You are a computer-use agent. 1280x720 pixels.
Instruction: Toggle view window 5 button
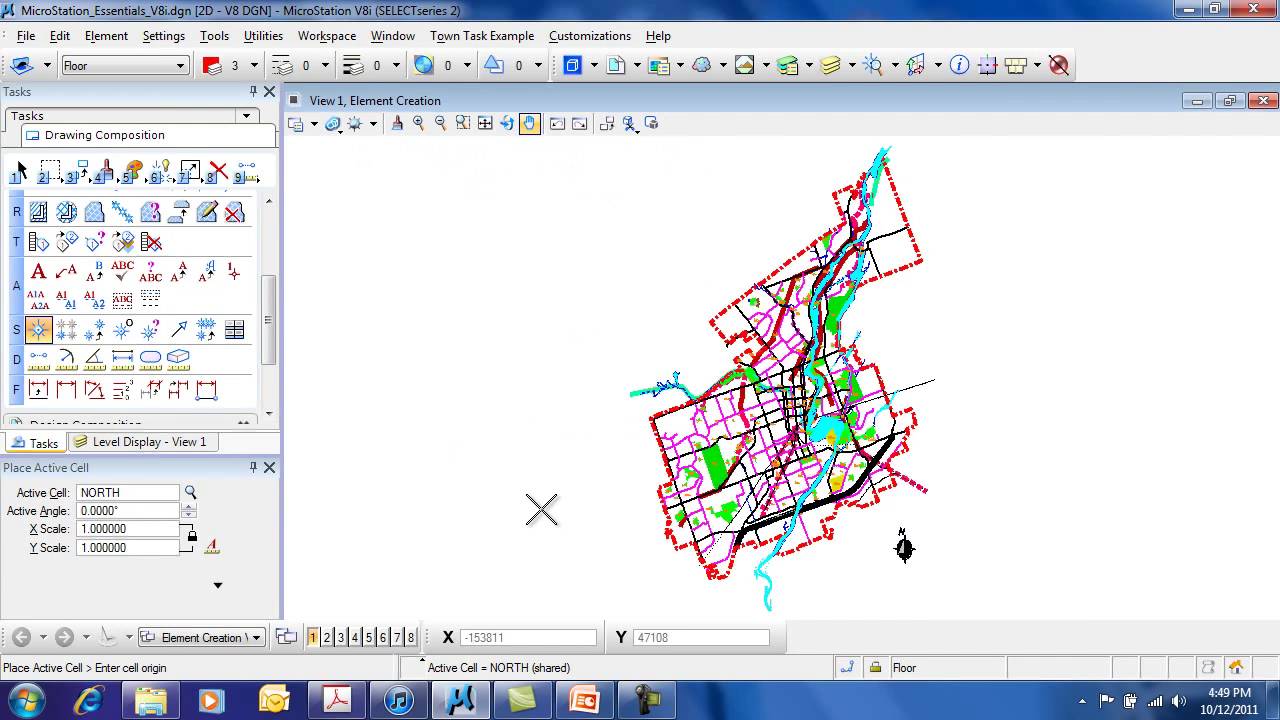pyautogui.click(x=369, y=637)
